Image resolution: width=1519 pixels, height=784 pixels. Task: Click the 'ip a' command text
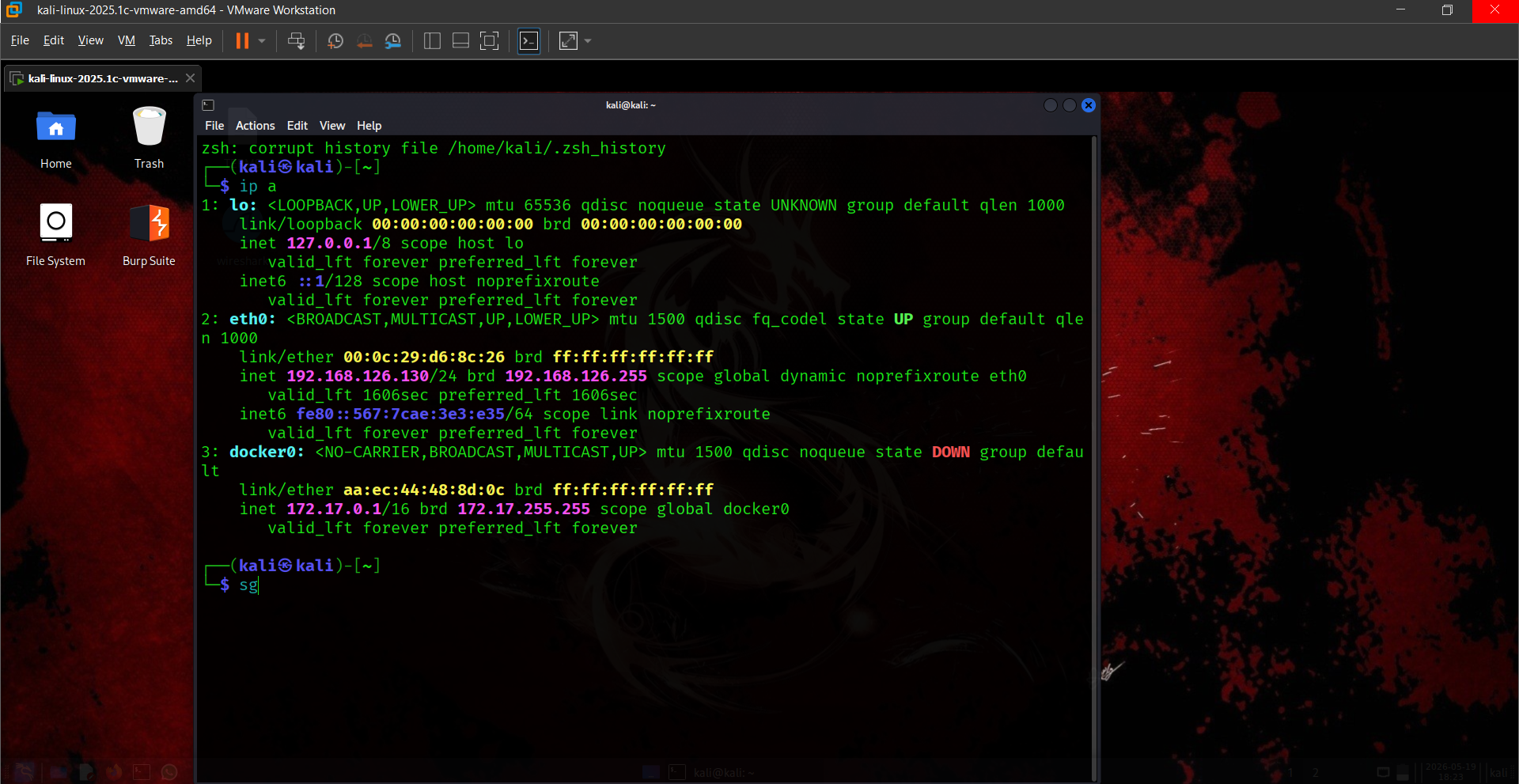pyautogui.click(x=258, y=186)
